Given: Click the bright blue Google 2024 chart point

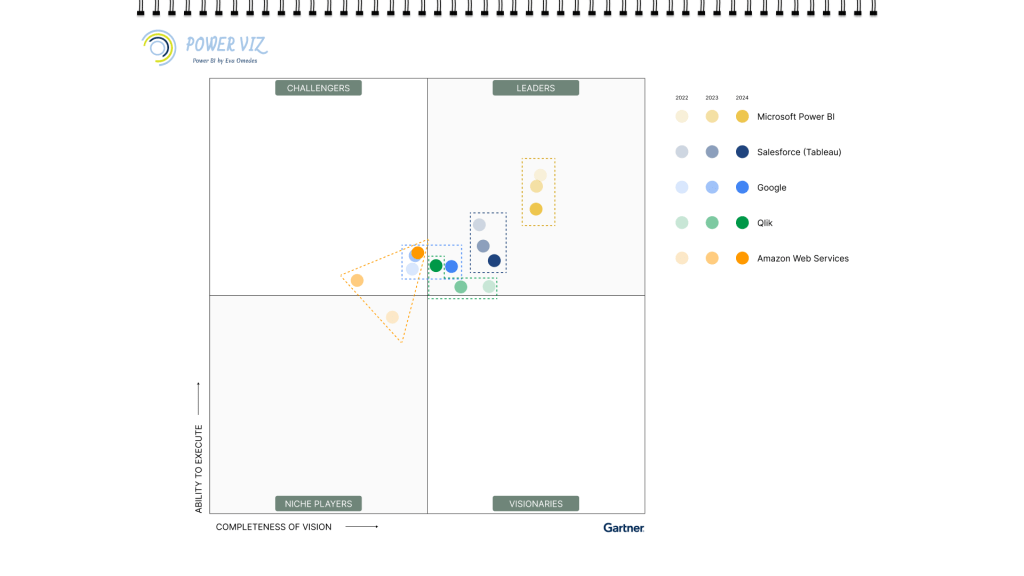Looking at the screenshot, I should point(451,266).
